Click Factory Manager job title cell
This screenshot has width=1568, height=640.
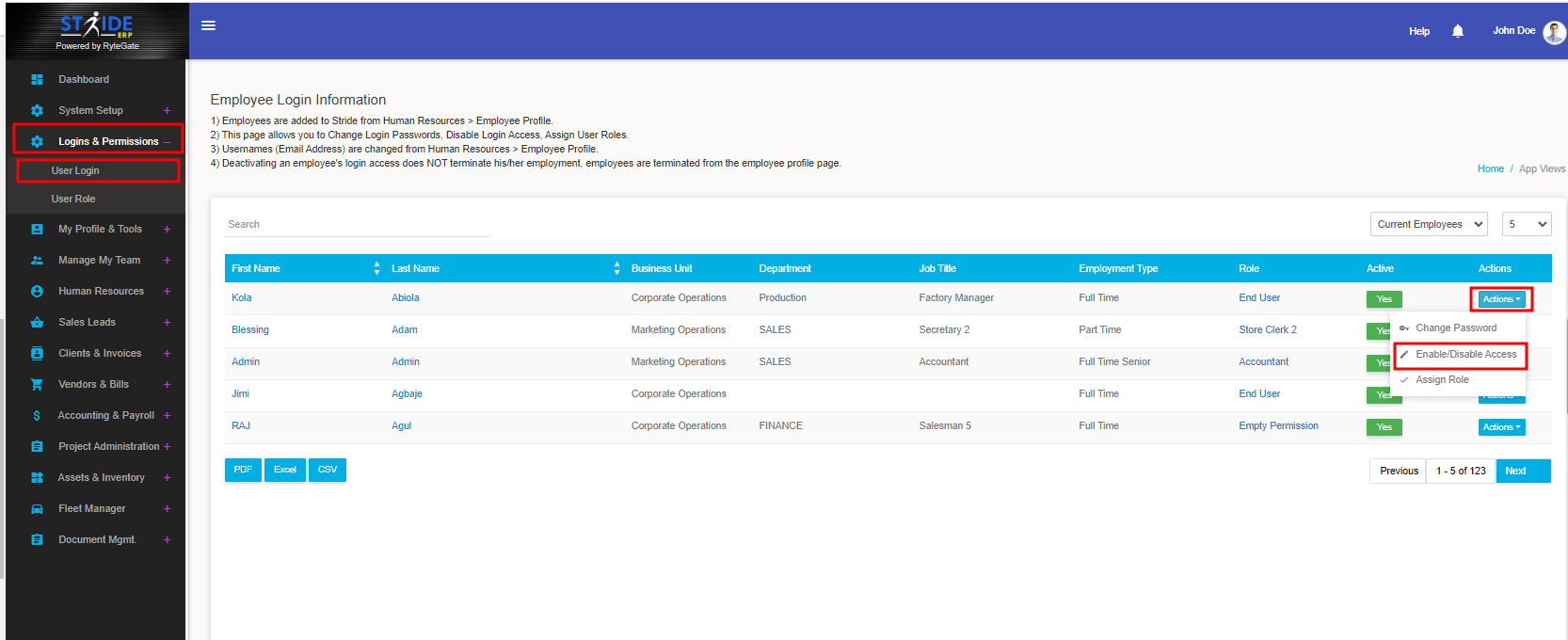tap(956, 298)
